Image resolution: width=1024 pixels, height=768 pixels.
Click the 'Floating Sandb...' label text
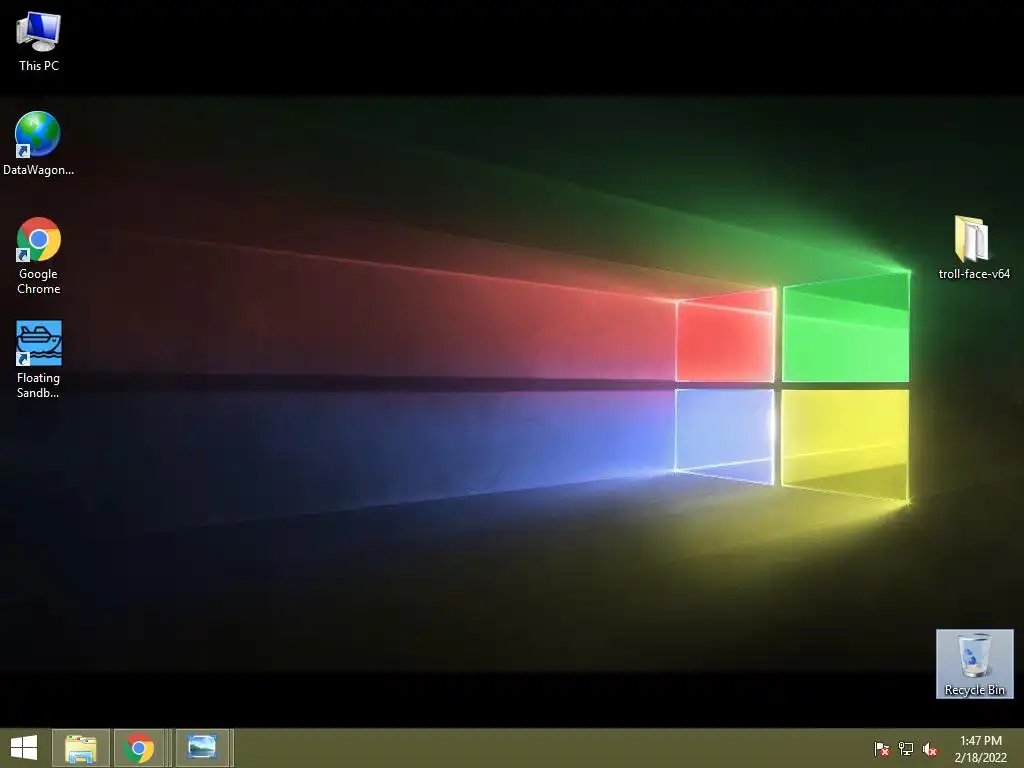tap(39, 385)
